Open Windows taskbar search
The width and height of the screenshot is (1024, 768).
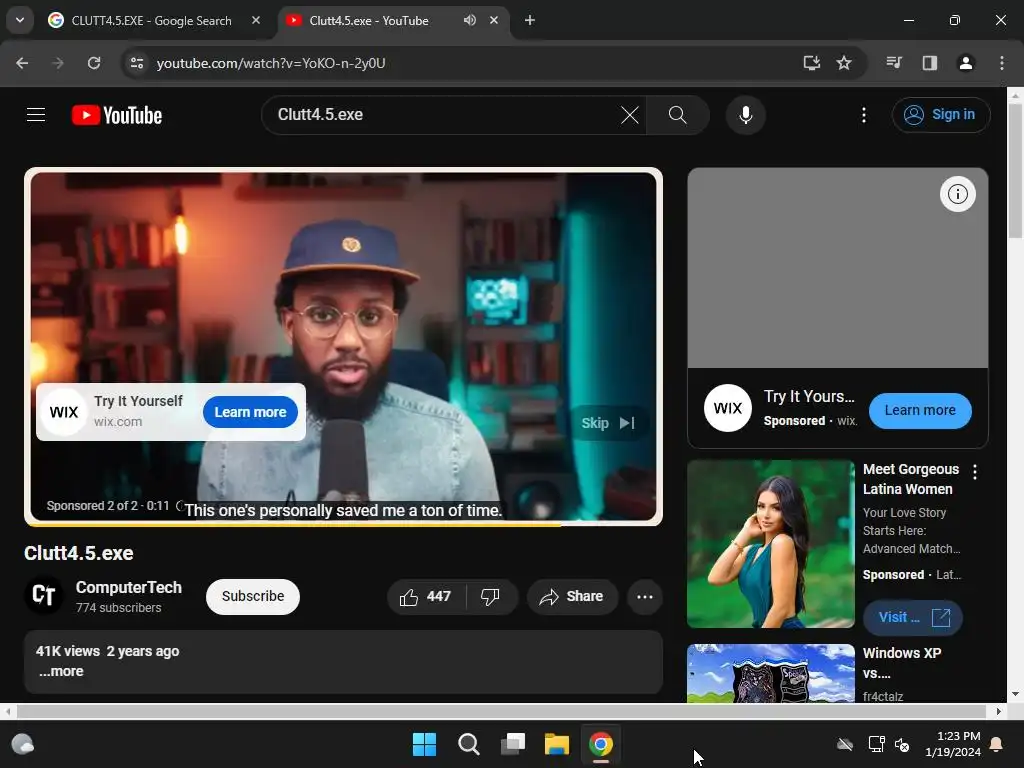(469, 744)
